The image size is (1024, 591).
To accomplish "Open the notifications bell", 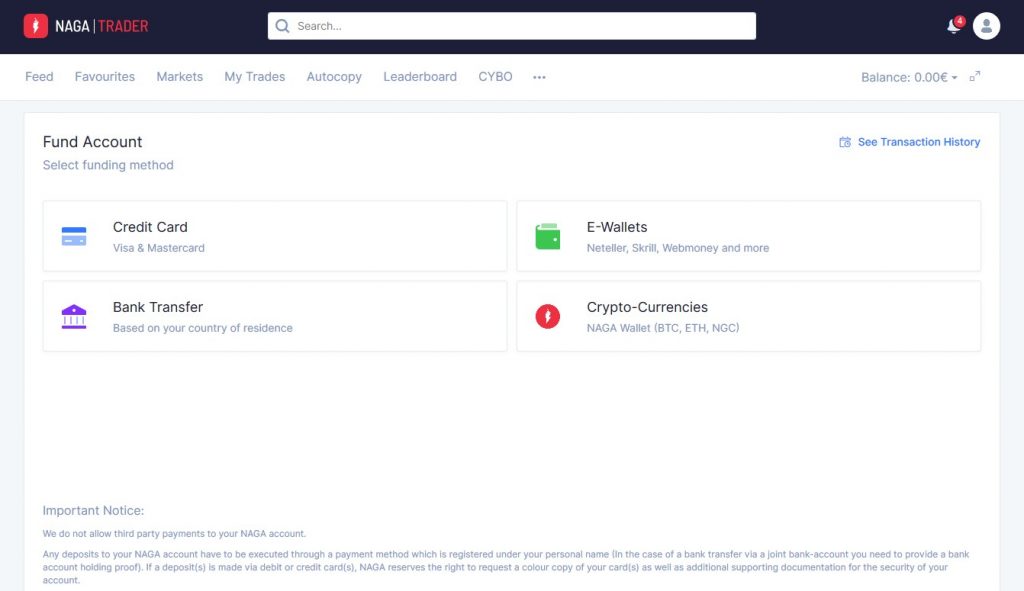I will click(955, 25).
